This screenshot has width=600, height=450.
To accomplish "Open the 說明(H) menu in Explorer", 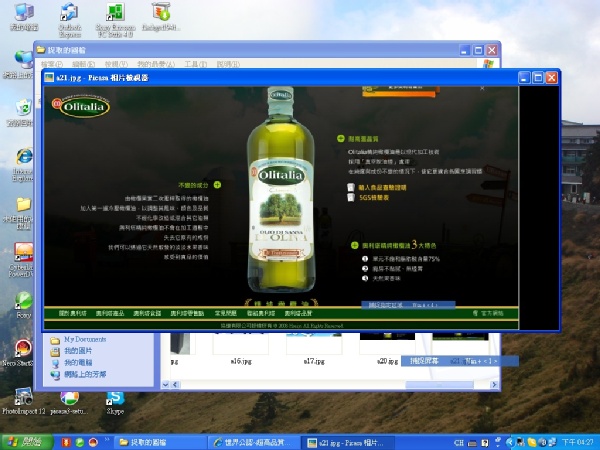I will coord(228,64).
